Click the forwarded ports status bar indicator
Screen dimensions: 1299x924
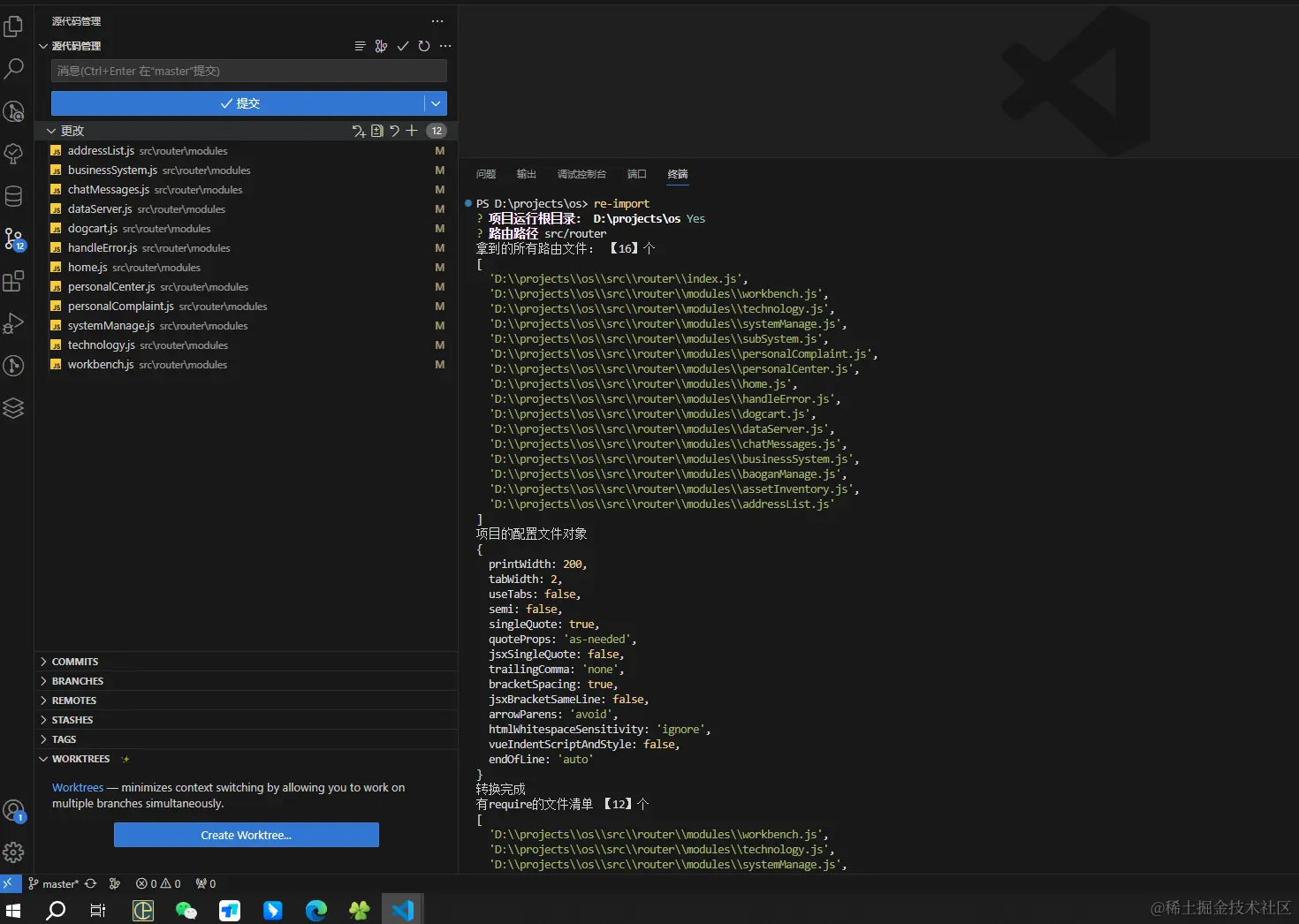coord(206,883)
